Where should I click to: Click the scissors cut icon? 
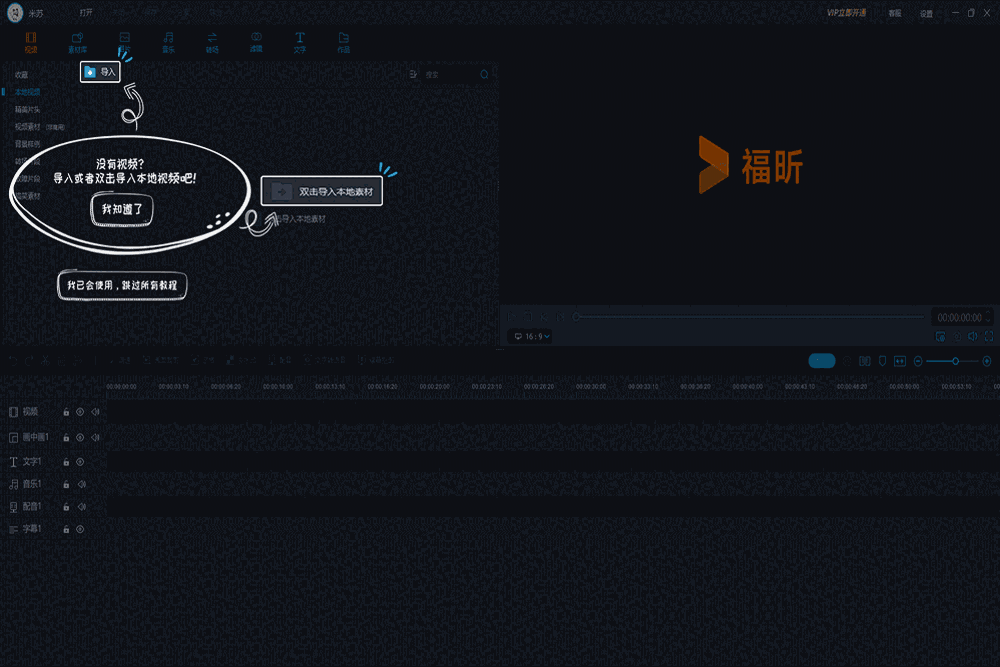point(45,360)
